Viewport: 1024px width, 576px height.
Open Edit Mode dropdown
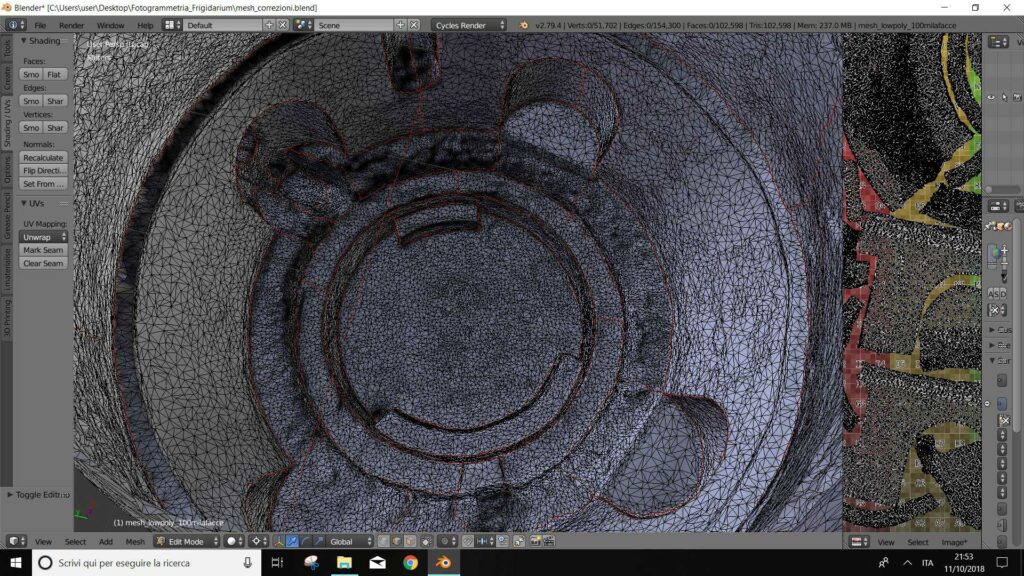point(187,541)
